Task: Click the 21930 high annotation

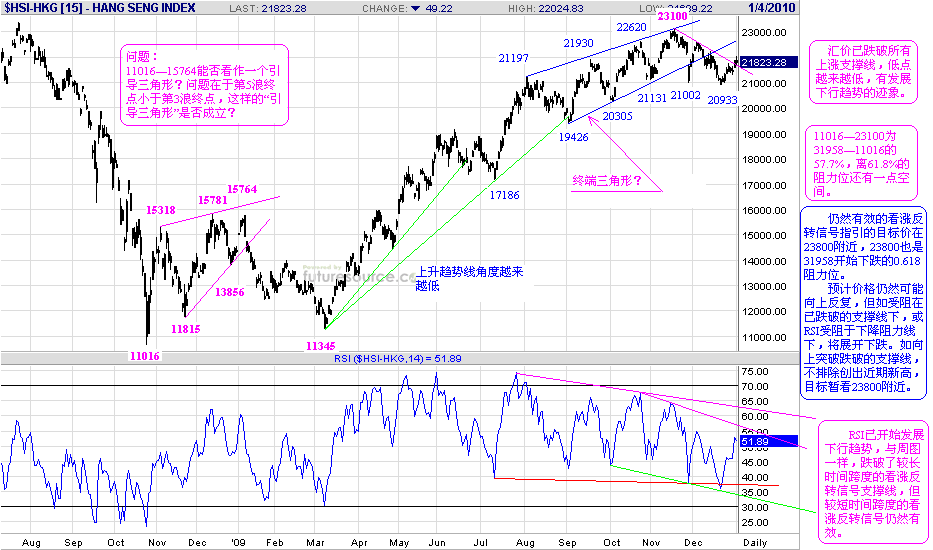Action: (578, 43)
